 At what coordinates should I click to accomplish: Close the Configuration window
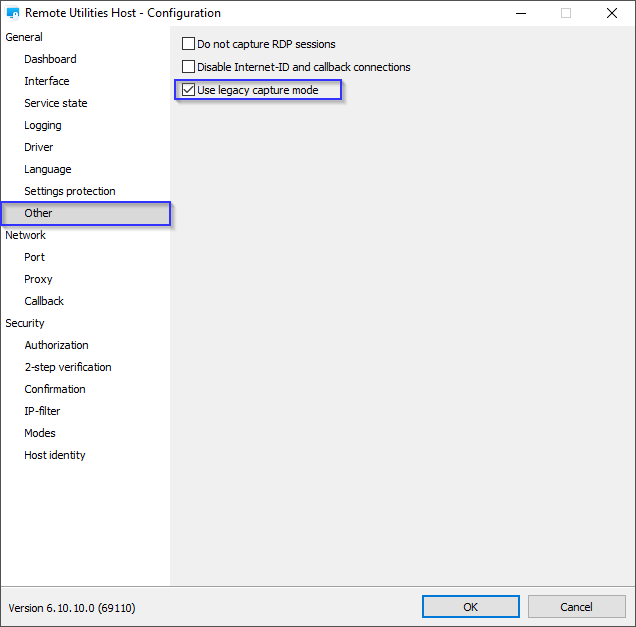click(611, 14)
